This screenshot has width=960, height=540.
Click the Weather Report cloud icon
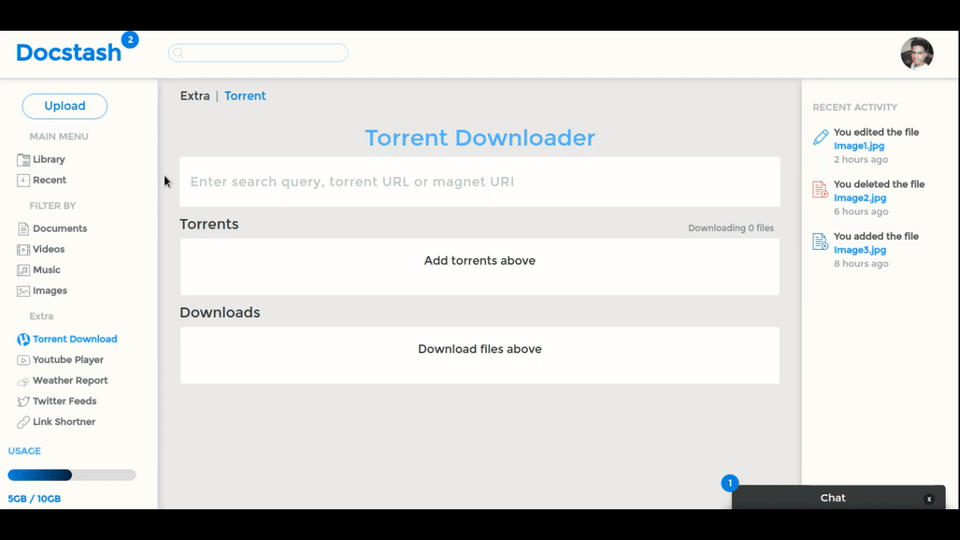24,381
